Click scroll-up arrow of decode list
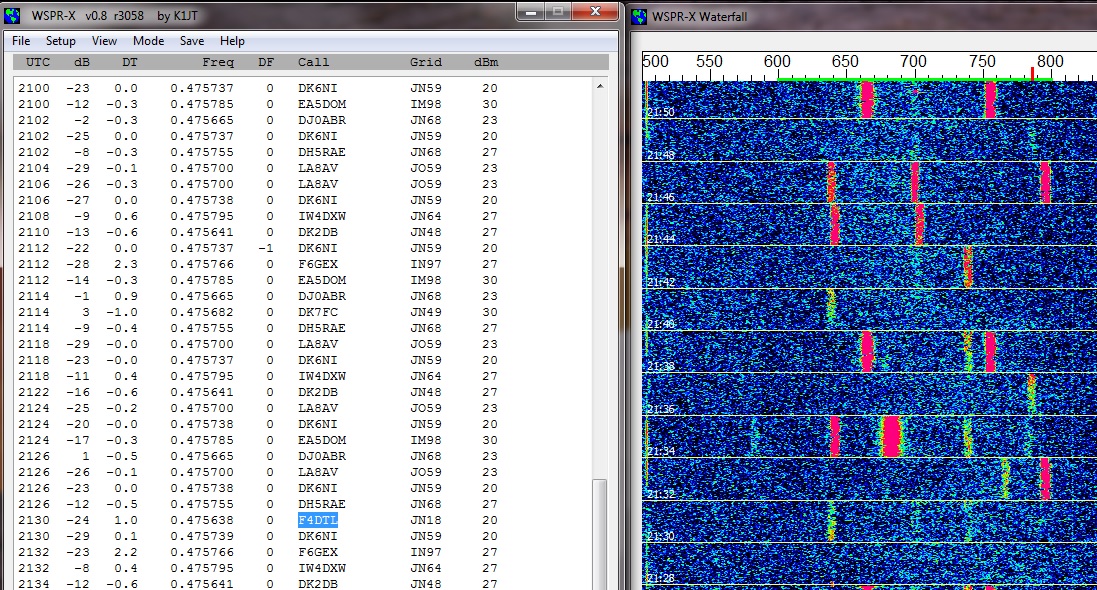 click(x=600, y=86)
